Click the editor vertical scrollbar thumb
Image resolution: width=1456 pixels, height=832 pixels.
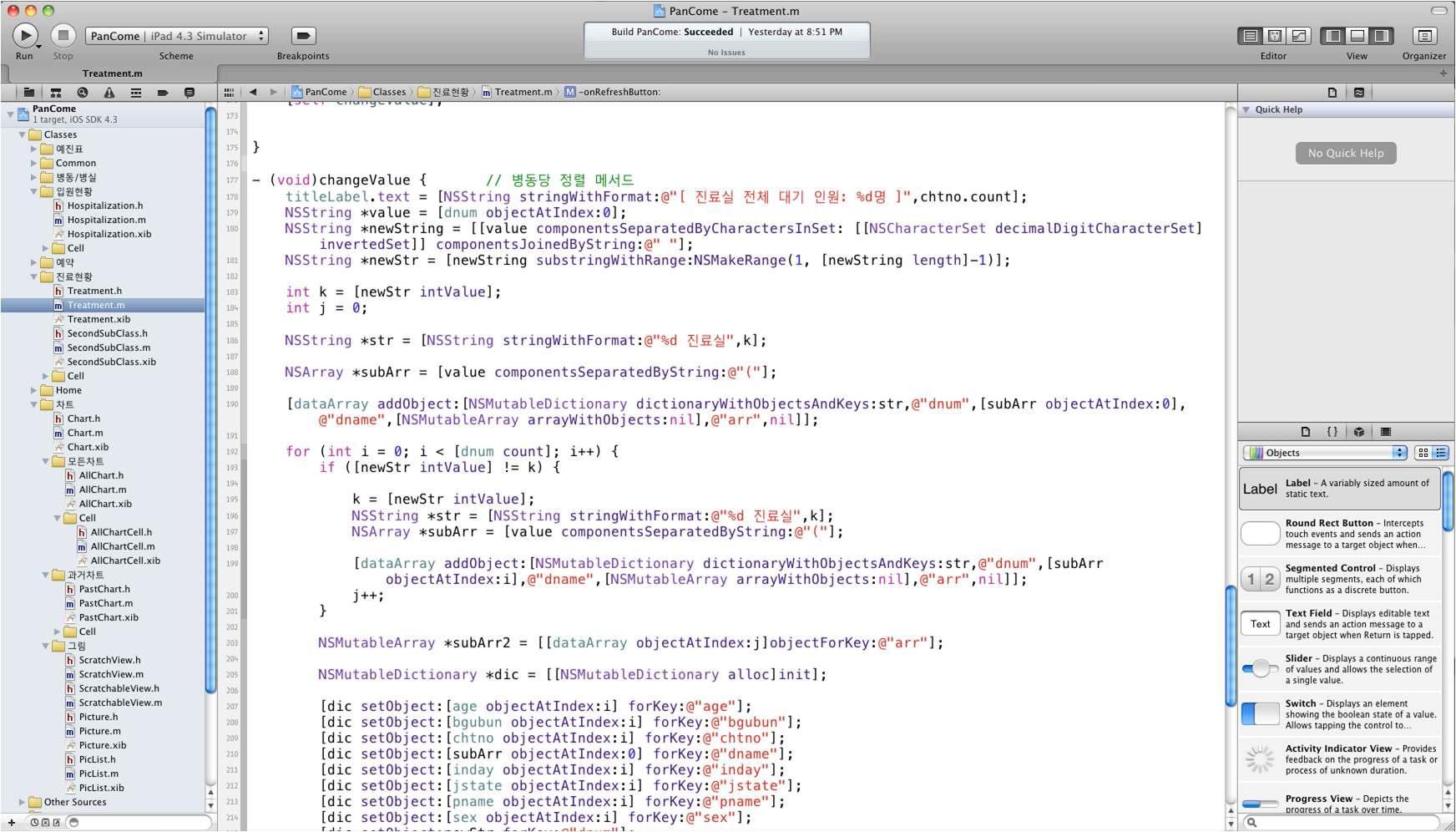(x=1231, y=646)
